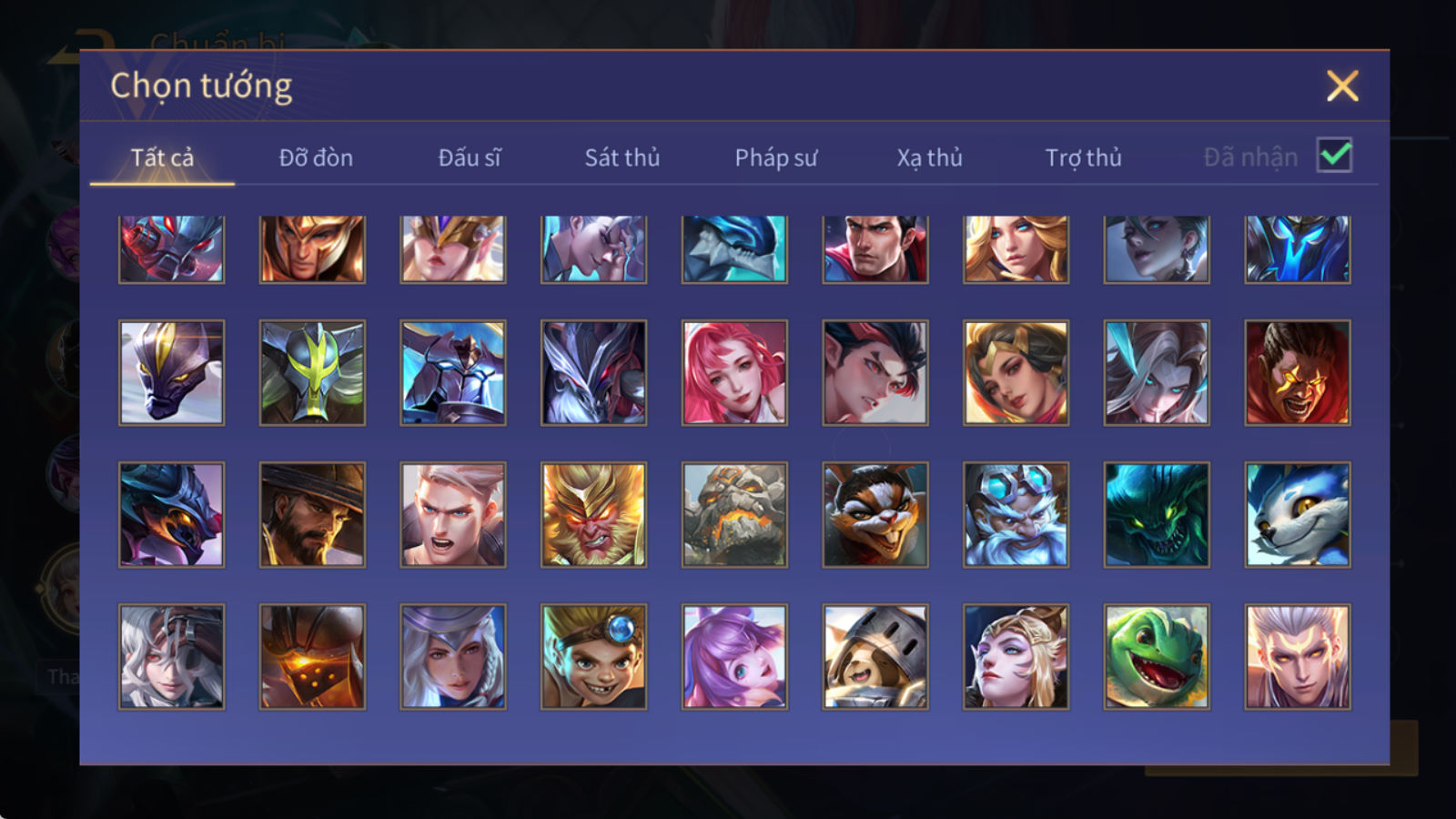Choose the red-skinned glowing-eyed brute hero
Image resolution: width=1456 pixels, height=819 pixels.
[x=1298, y=373]
